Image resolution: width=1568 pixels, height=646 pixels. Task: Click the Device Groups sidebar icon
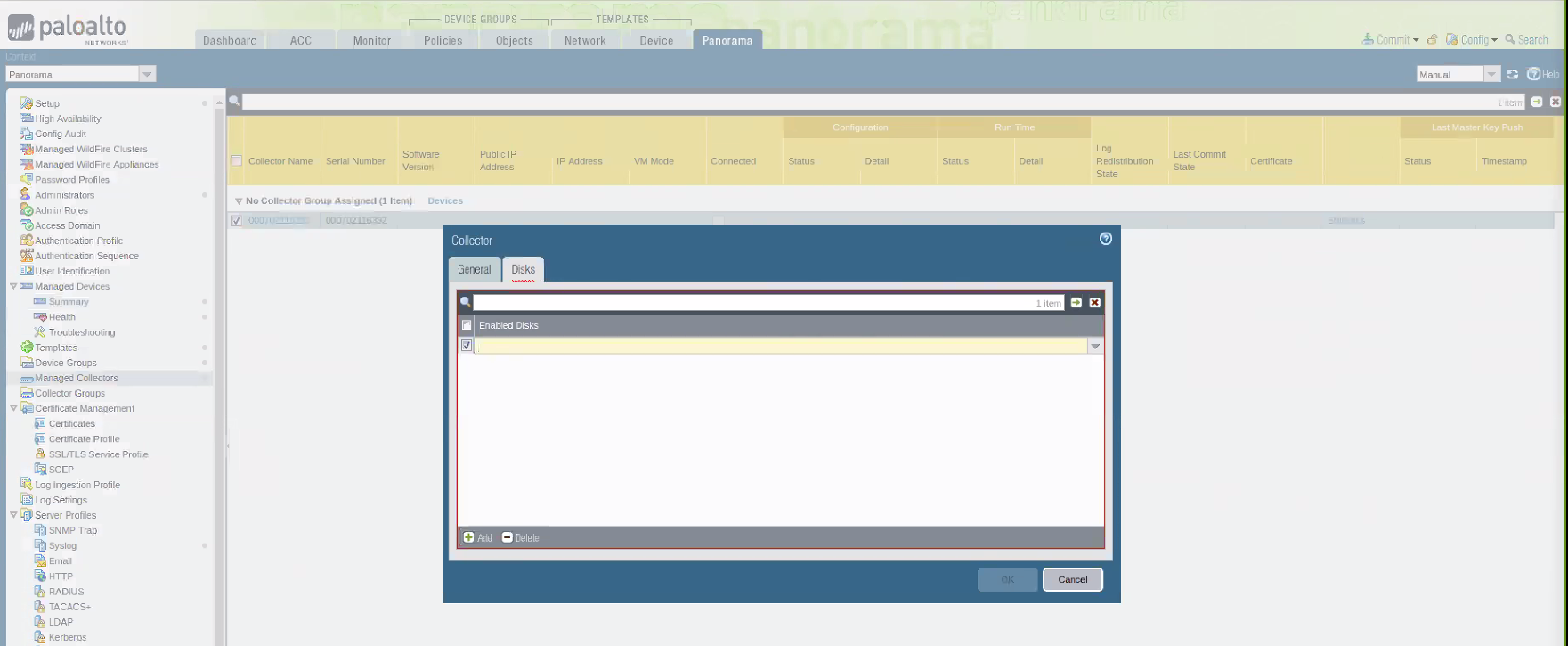pos(26,363)
